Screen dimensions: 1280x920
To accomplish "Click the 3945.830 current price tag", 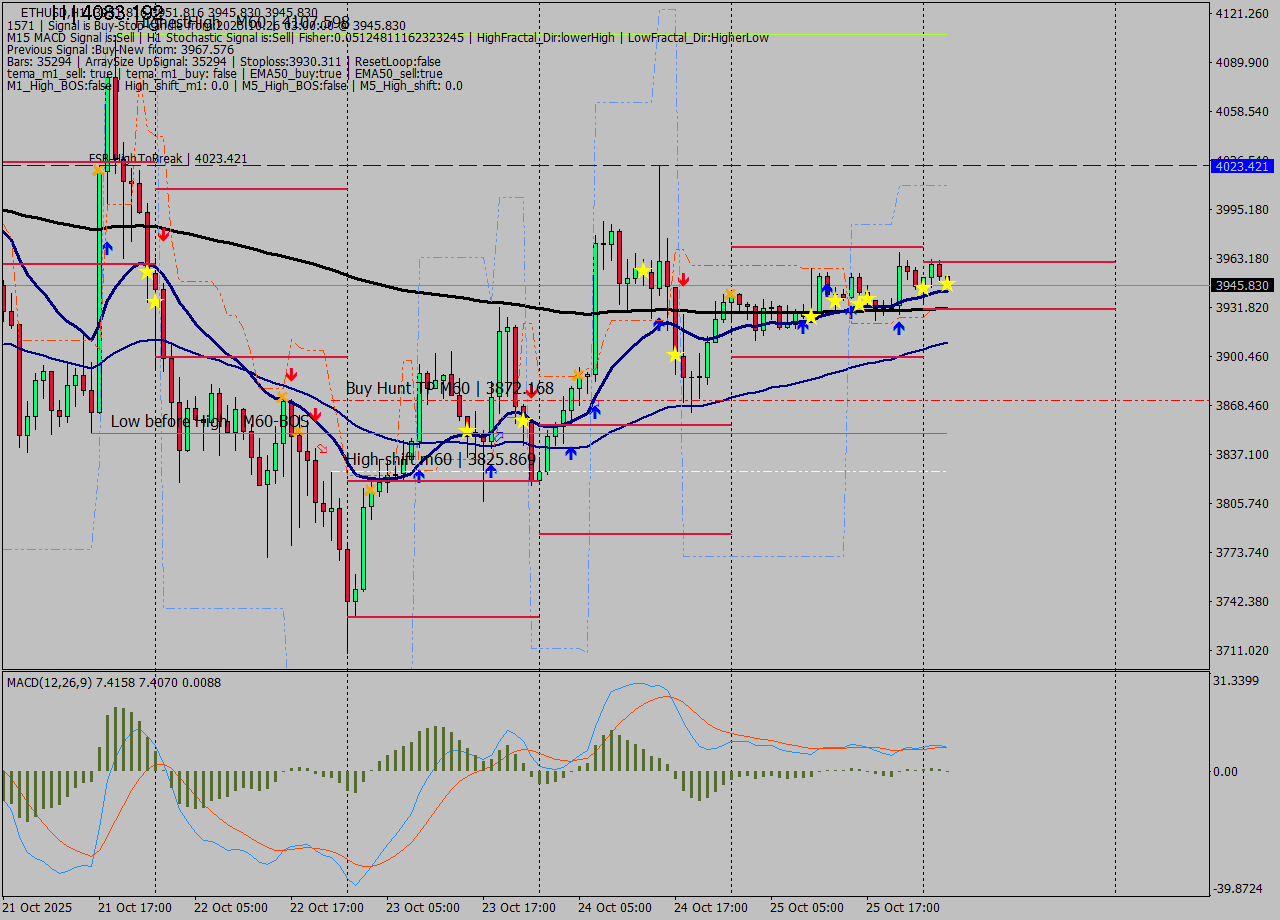I will click(x=1241, y=285).
